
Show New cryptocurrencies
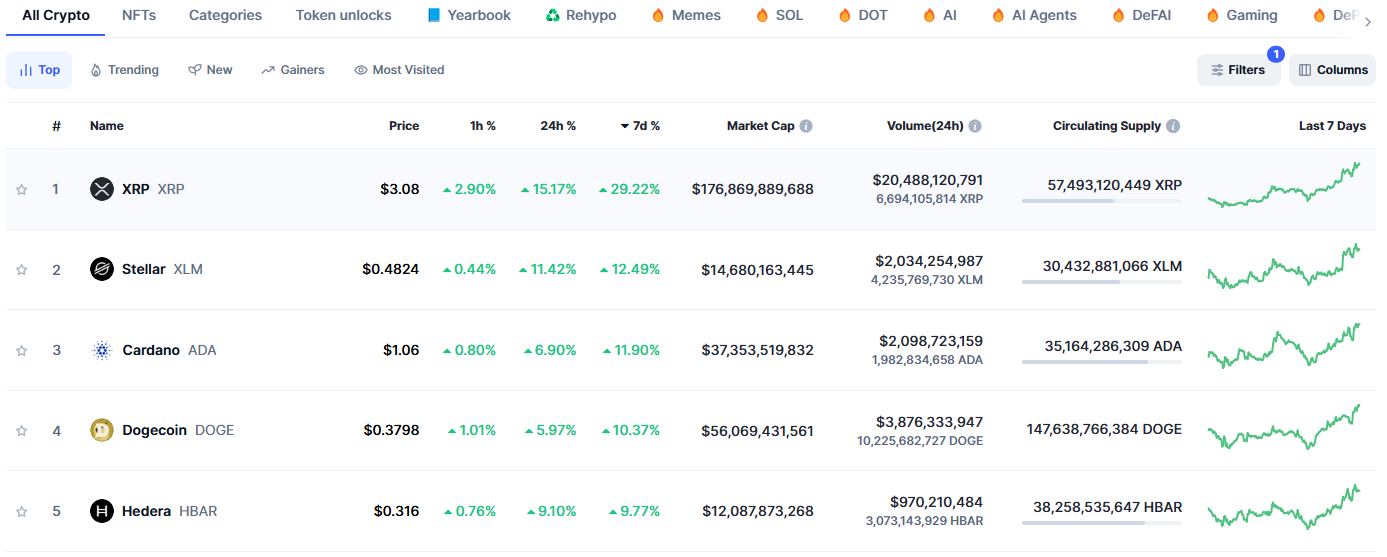coord(210,70)
